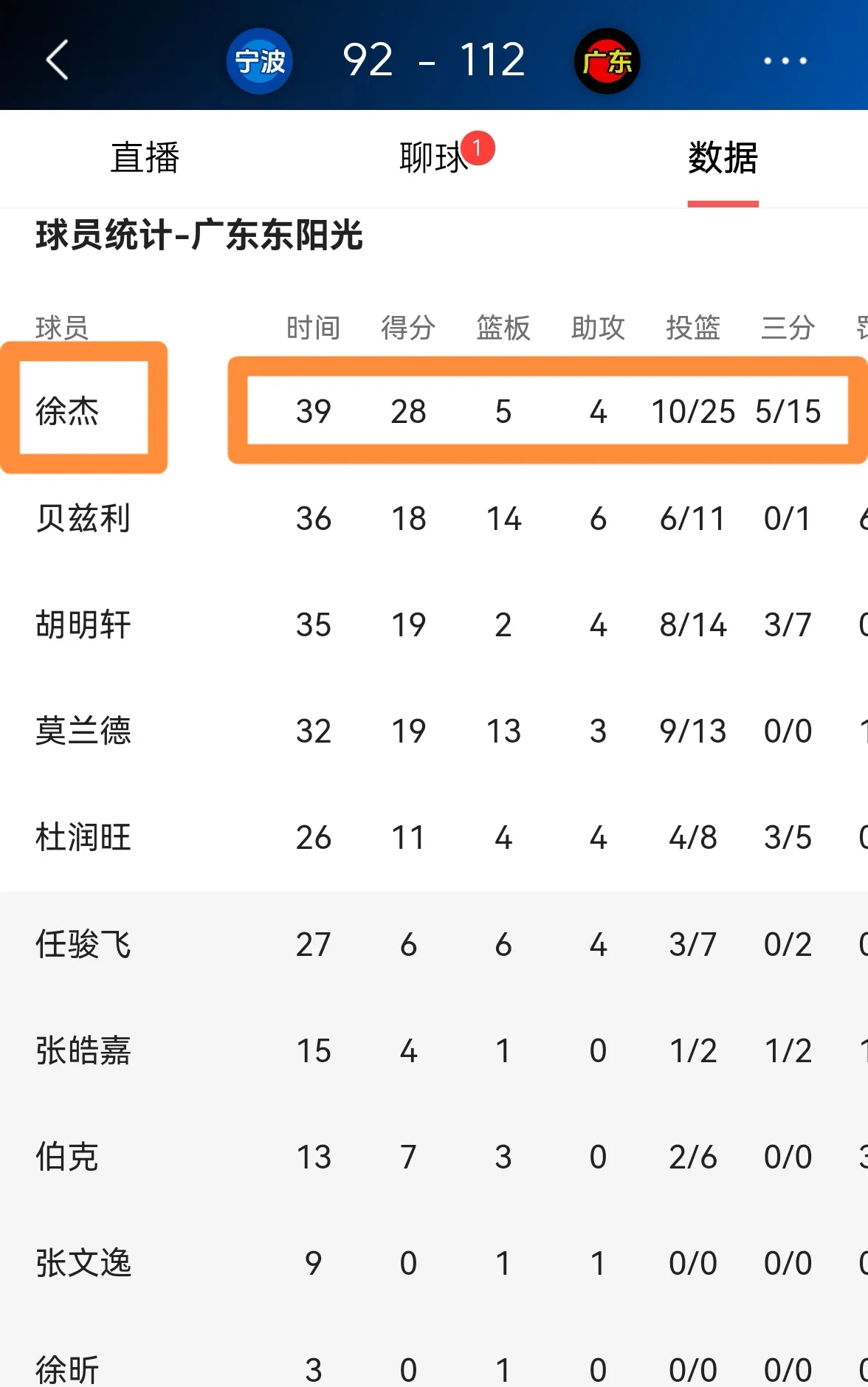Select the 数据 tab
868x1387 pixels.
click(x=723, y=158)
